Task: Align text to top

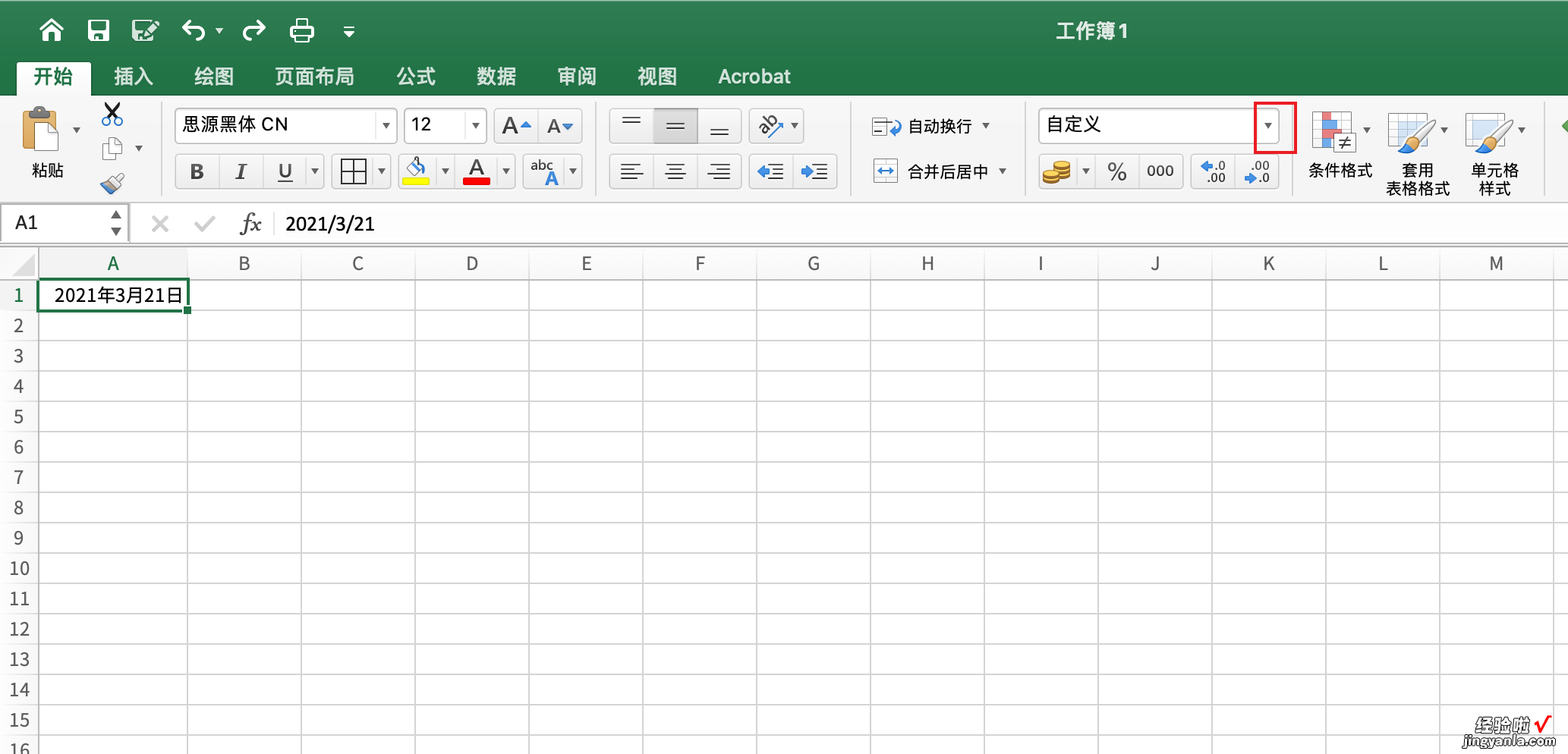Action: pos(631,126)
